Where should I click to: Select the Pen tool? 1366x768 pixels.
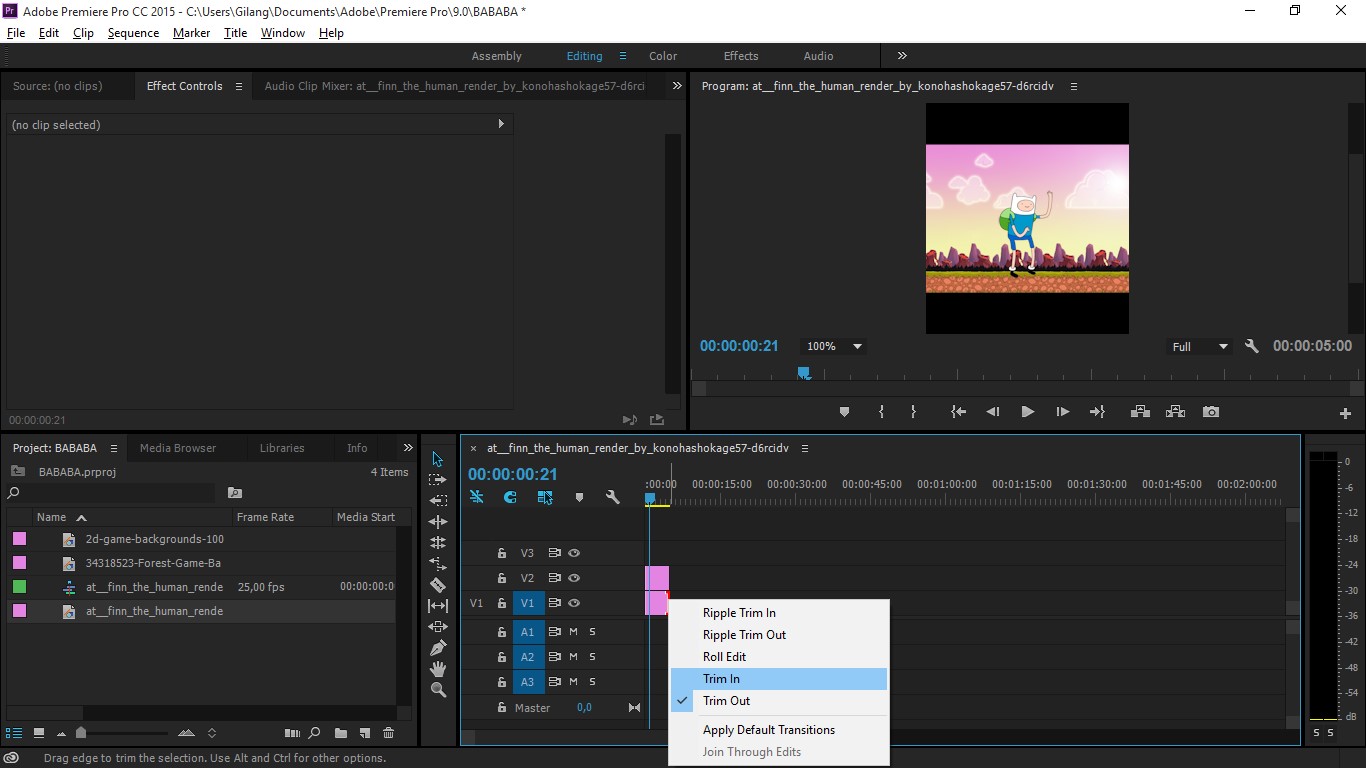[437, 648]
